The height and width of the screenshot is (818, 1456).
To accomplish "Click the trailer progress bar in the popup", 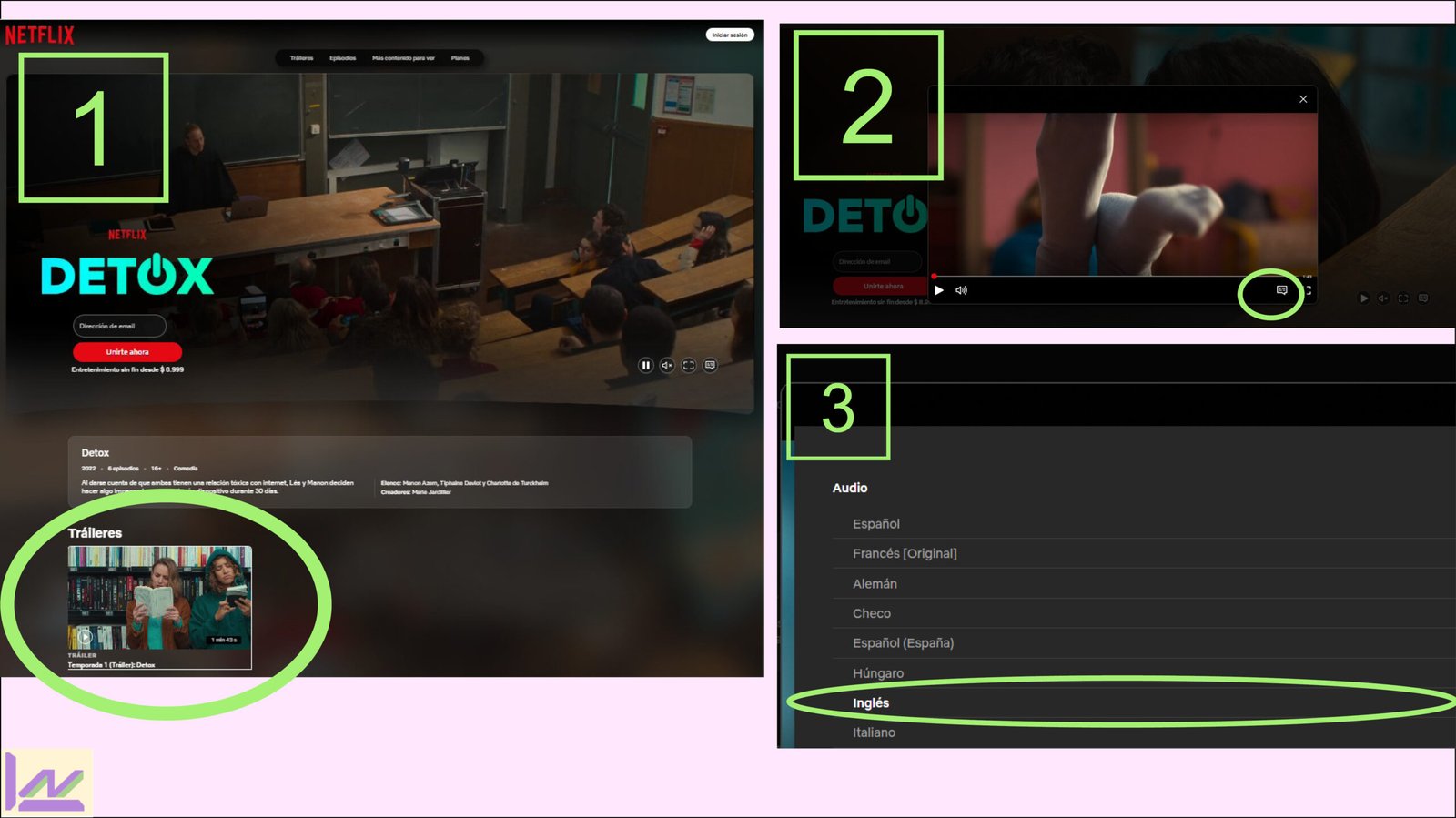I will click(x=1124, y=276).
